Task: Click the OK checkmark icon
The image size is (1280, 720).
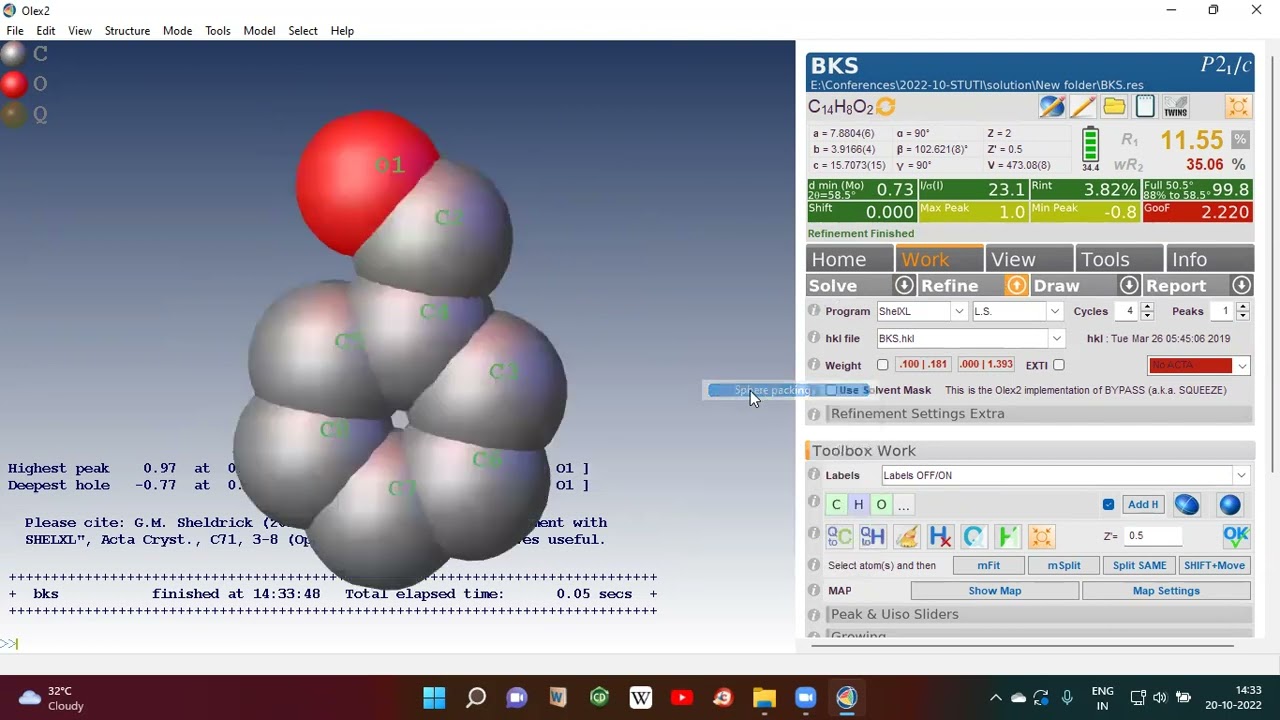Action: tap(1236, 536)
